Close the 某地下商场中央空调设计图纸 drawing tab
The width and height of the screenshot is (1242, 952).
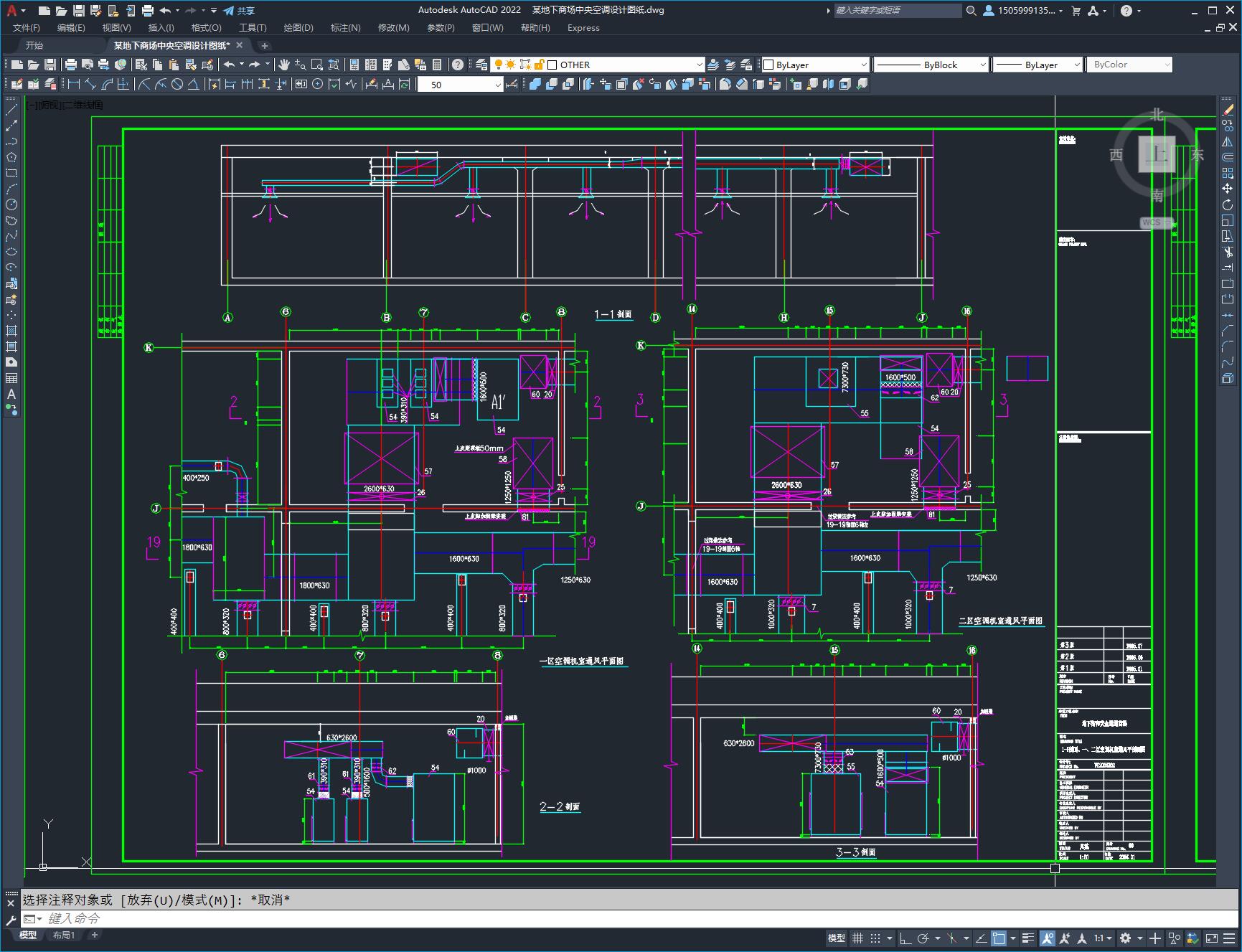pos(240,45)
